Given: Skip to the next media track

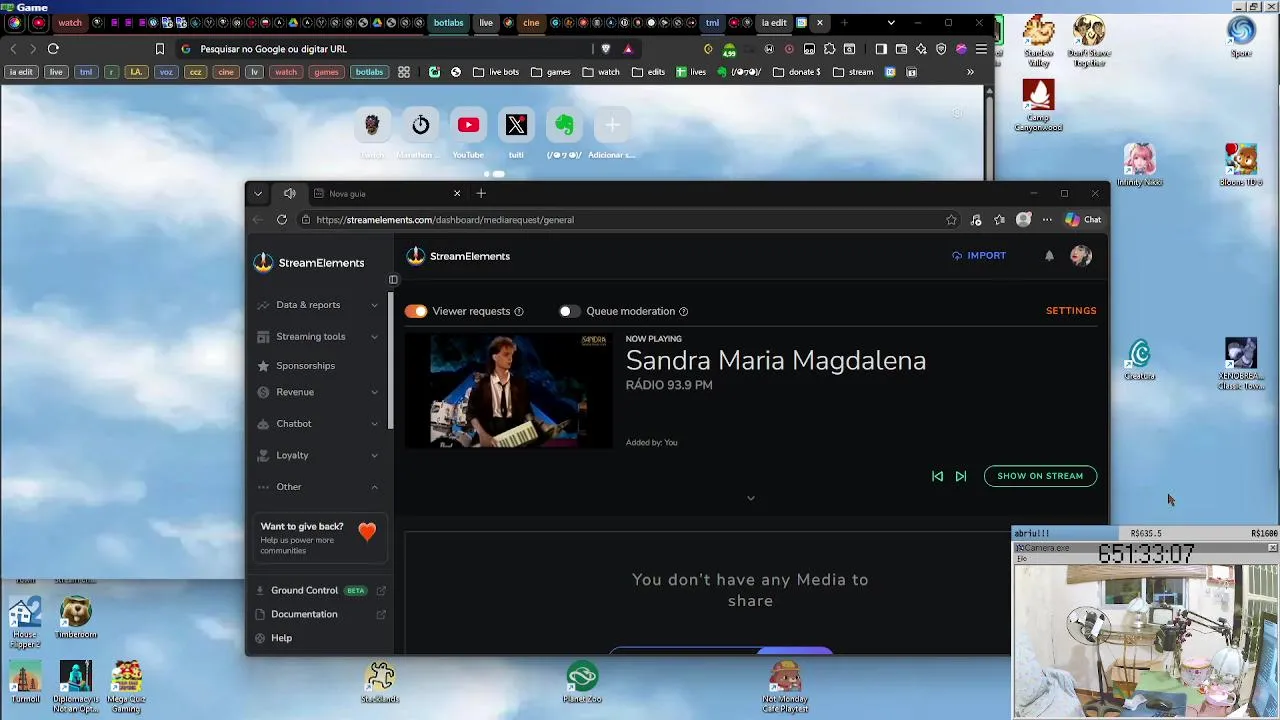Looking at the screenshot, I should tap(961, 476).
